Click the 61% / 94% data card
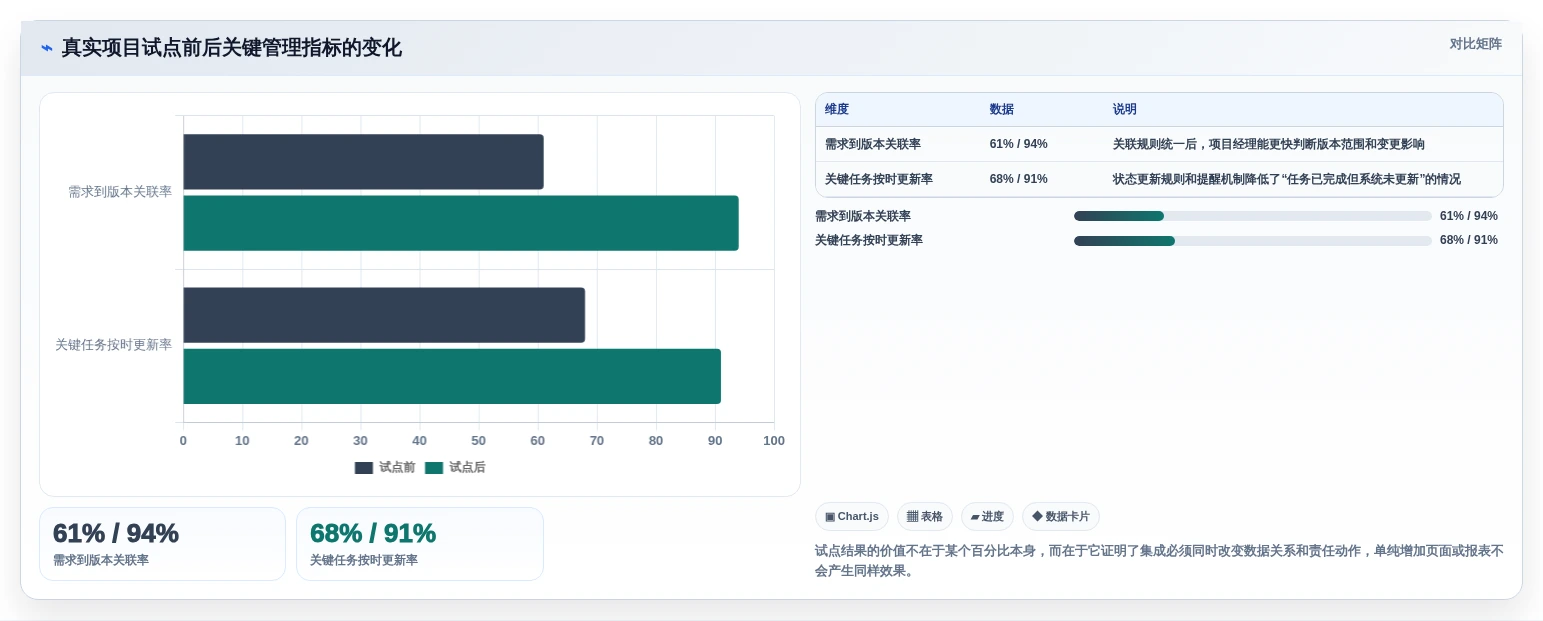The image size is (1543, 621). click(162, 544)
